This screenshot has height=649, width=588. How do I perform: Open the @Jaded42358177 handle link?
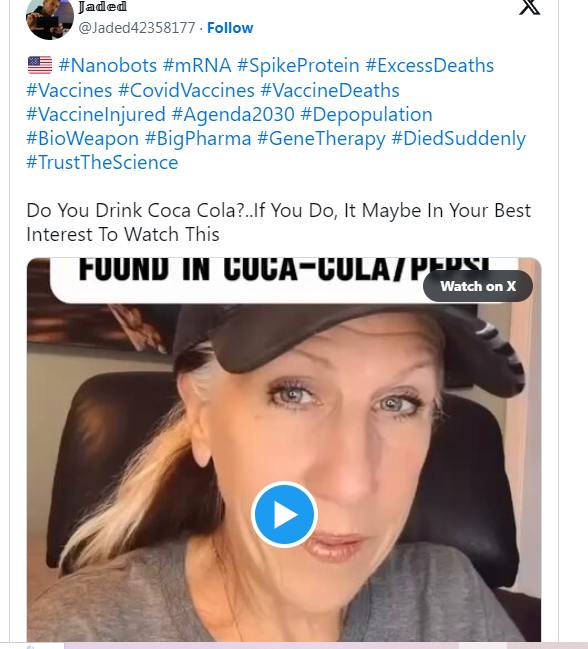point(137,28)
